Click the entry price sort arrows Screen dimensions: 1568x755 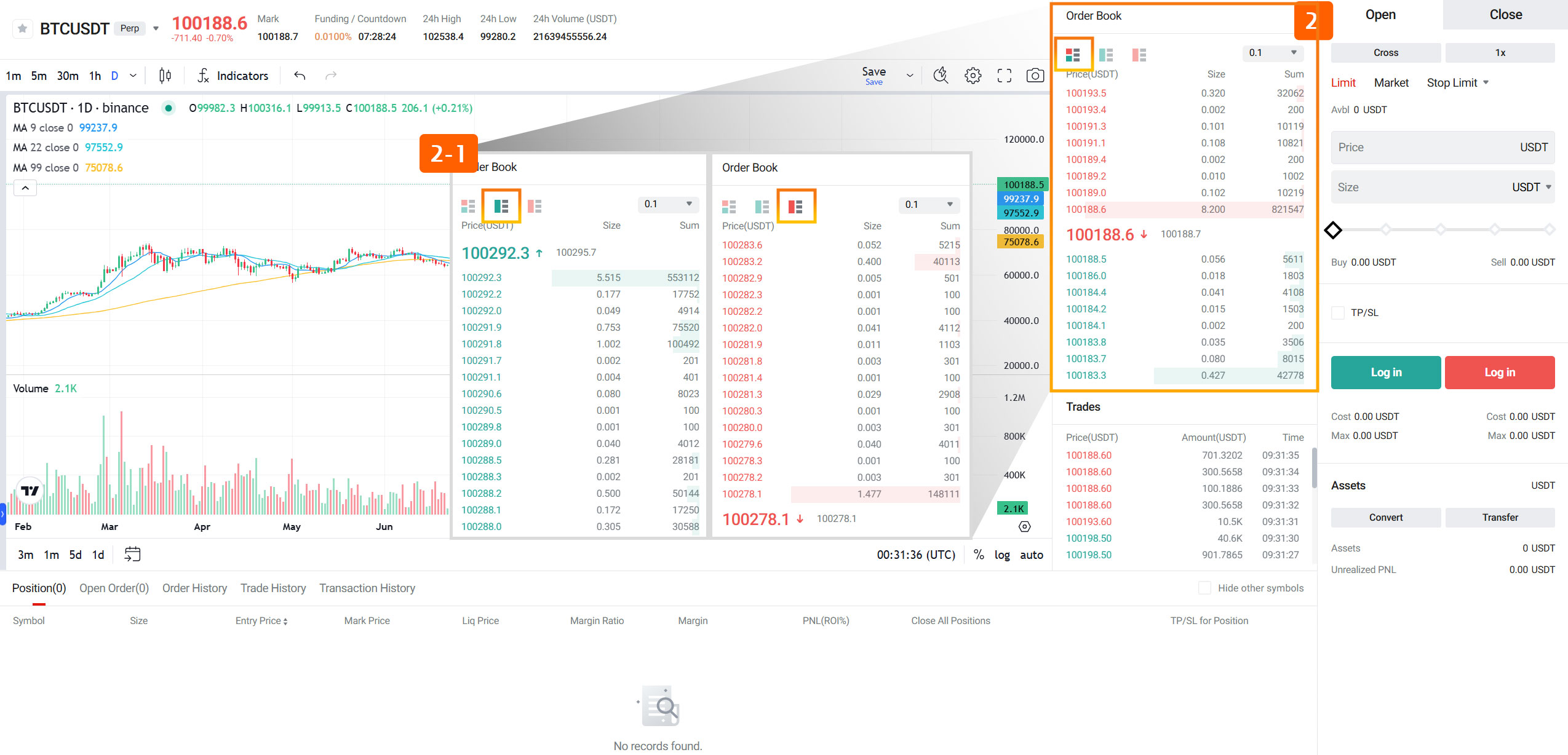[285, 622]
